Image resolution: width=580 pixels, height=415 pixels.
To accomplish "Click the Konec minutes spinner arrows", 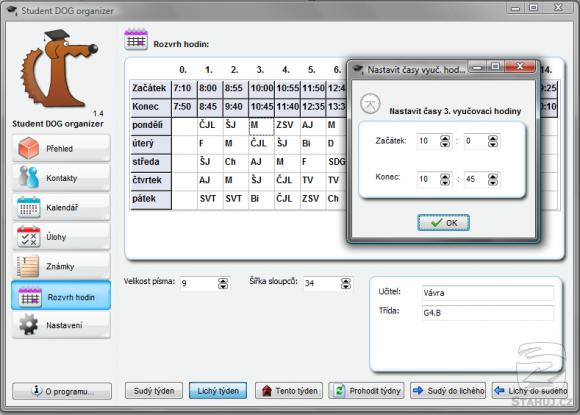I will [493, 179].
